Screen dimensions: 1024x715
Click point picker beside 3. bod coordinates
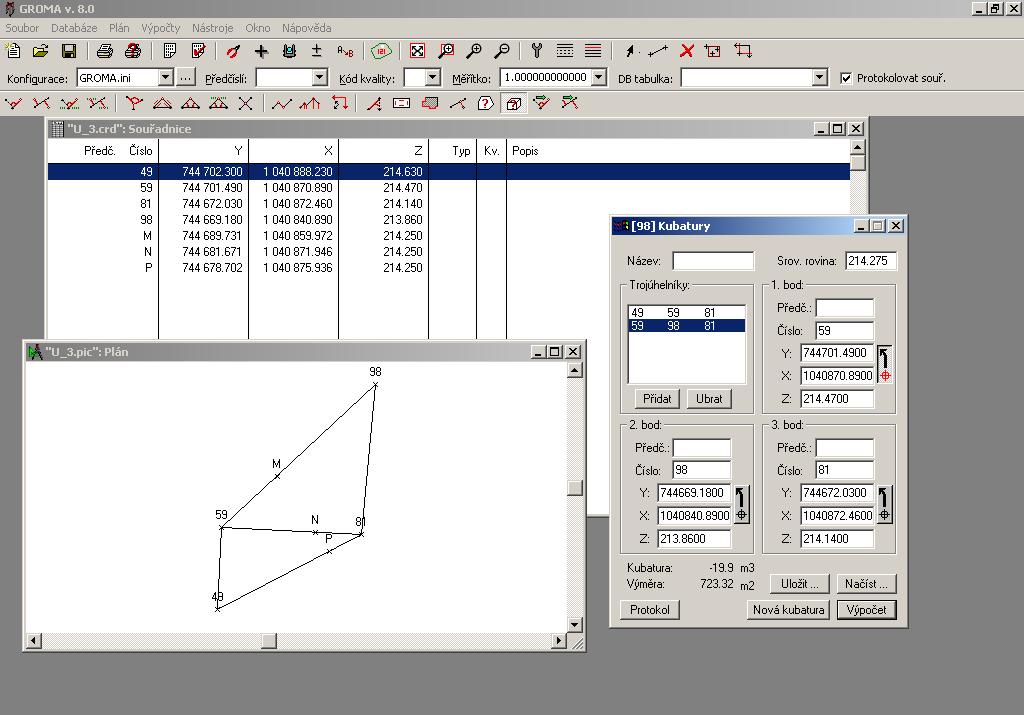(884, 505)
